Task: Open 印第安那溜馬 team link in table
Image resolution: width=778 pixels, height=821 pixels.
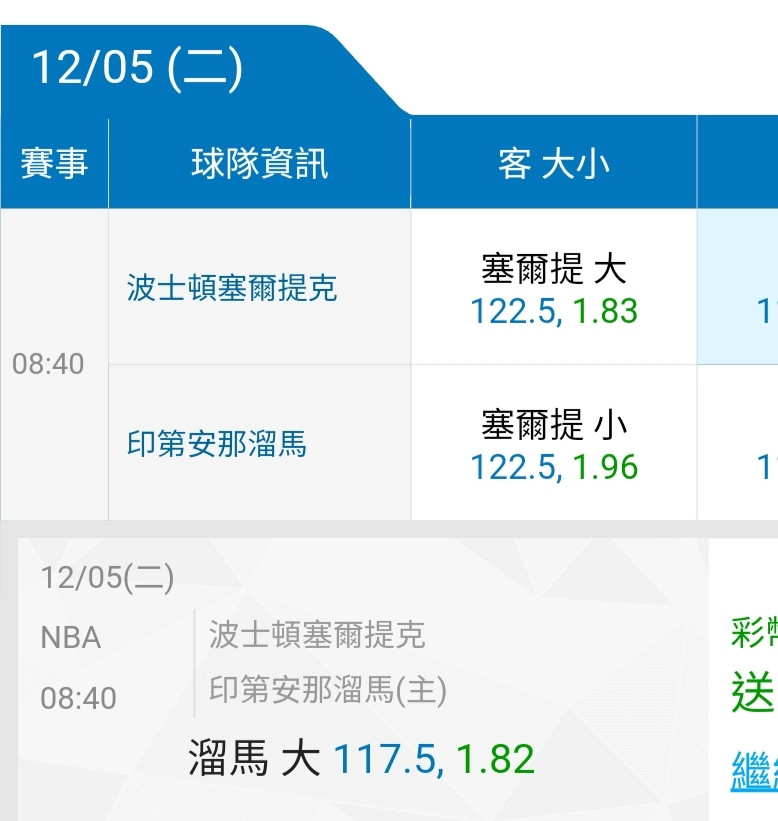Action: coord(217,443)
